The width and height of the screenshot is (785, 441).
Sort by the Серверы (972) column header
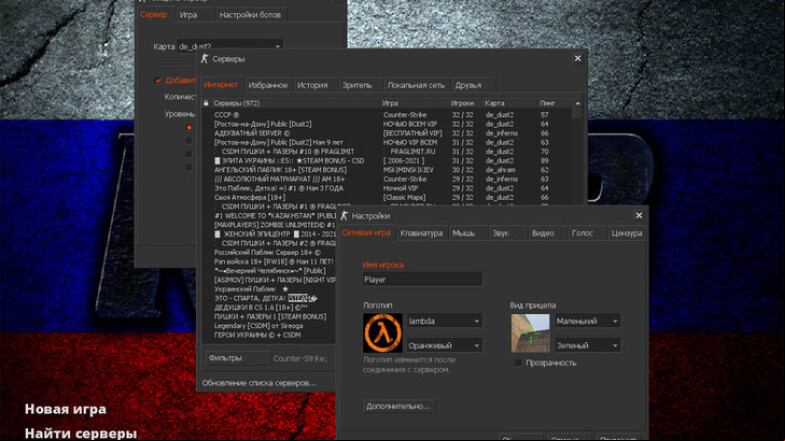click(x=295, y=103)
